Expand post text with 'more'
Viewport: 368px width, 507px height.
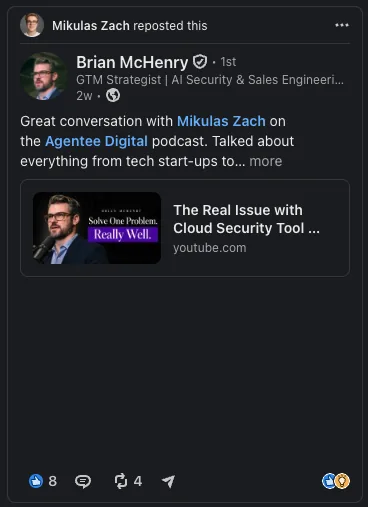click(266, 161)
